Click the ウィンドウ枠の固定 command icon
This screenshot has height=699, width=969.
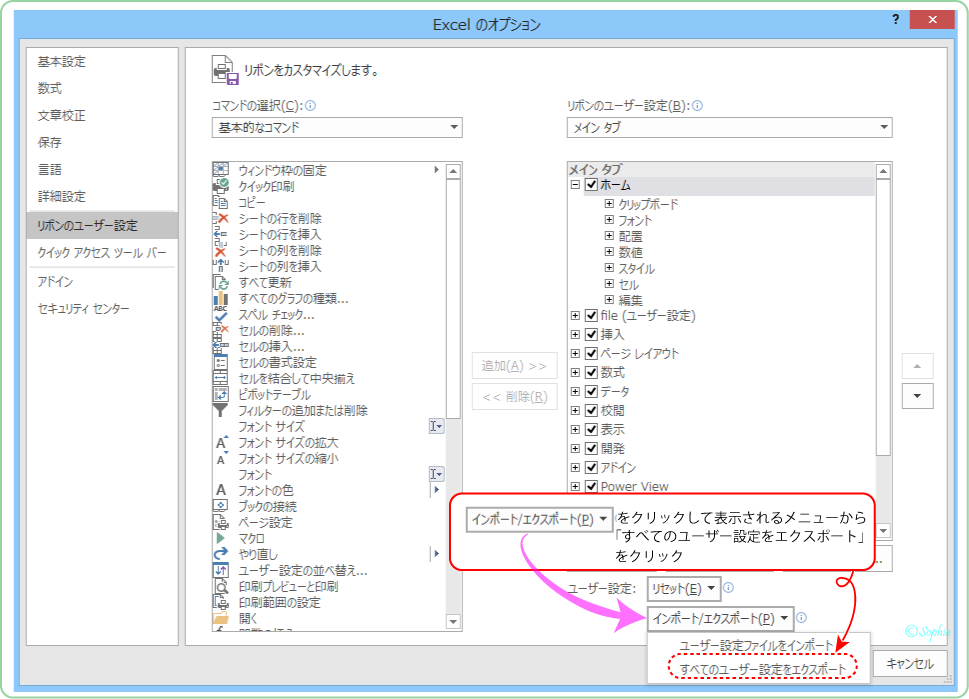coord(221,170)
